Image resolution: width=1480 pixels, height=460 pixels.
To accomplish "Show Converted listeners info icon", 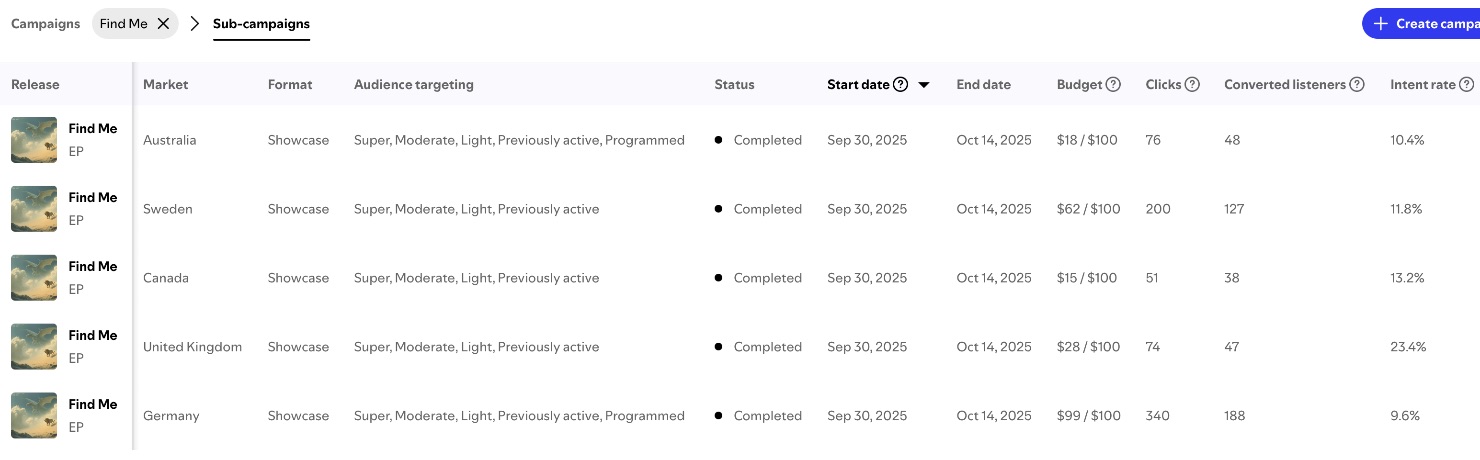I will pyautogui.click(x=1357, y=85).
